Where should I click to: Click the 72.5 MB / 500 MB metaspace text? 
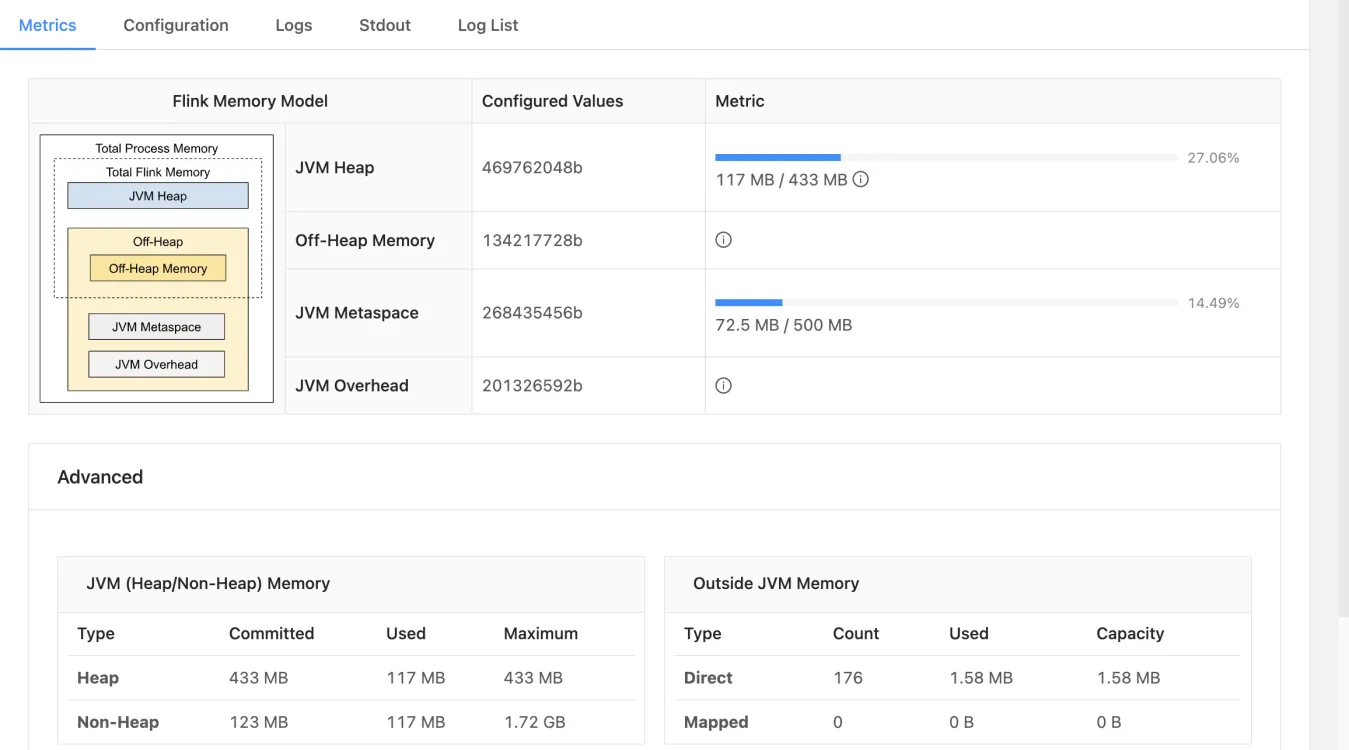784,325
